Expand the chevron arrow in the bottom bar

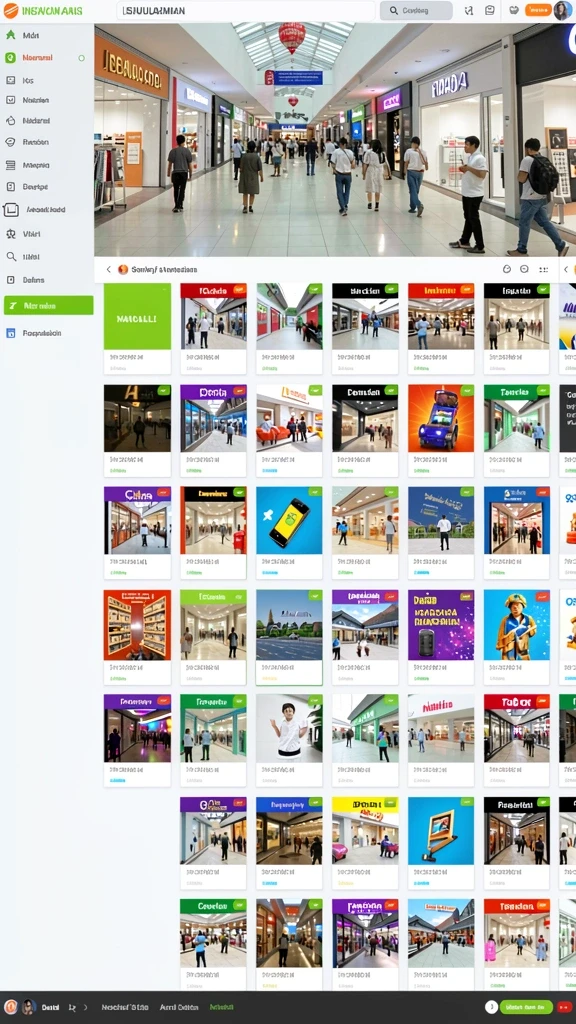(x=85, y=1008)
